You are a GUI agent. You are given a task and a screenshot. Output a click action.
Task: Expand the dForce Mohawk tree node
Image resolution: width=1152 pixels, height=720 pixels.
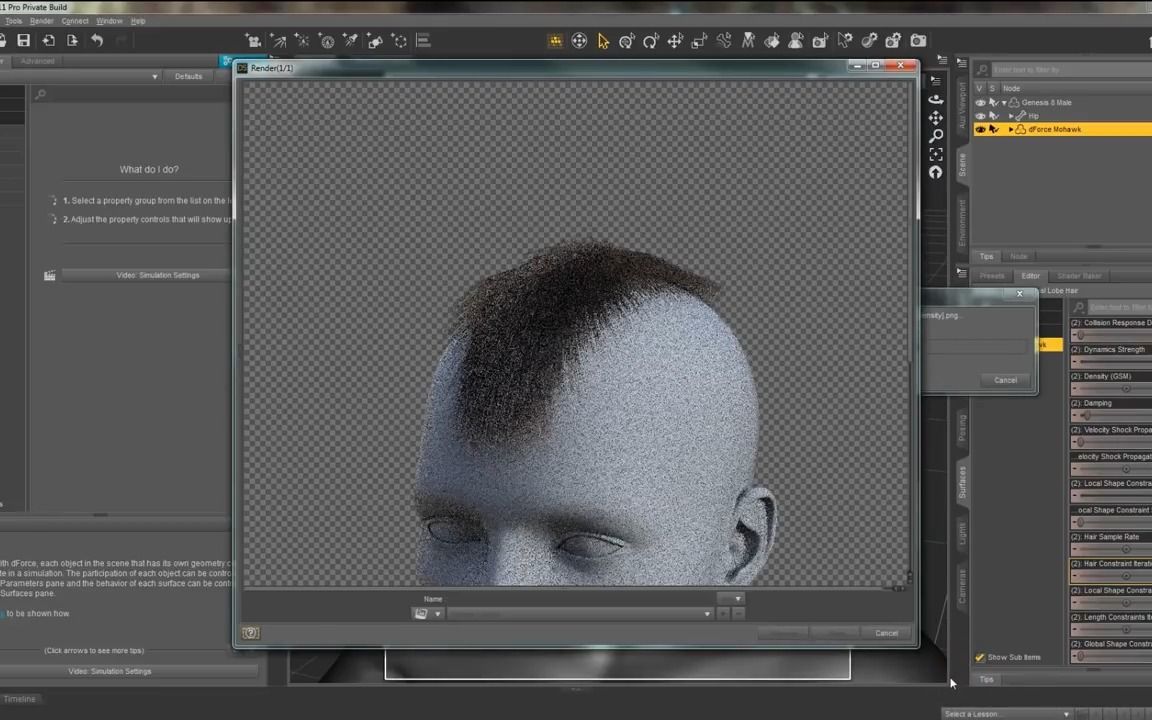click(1011, 129)
